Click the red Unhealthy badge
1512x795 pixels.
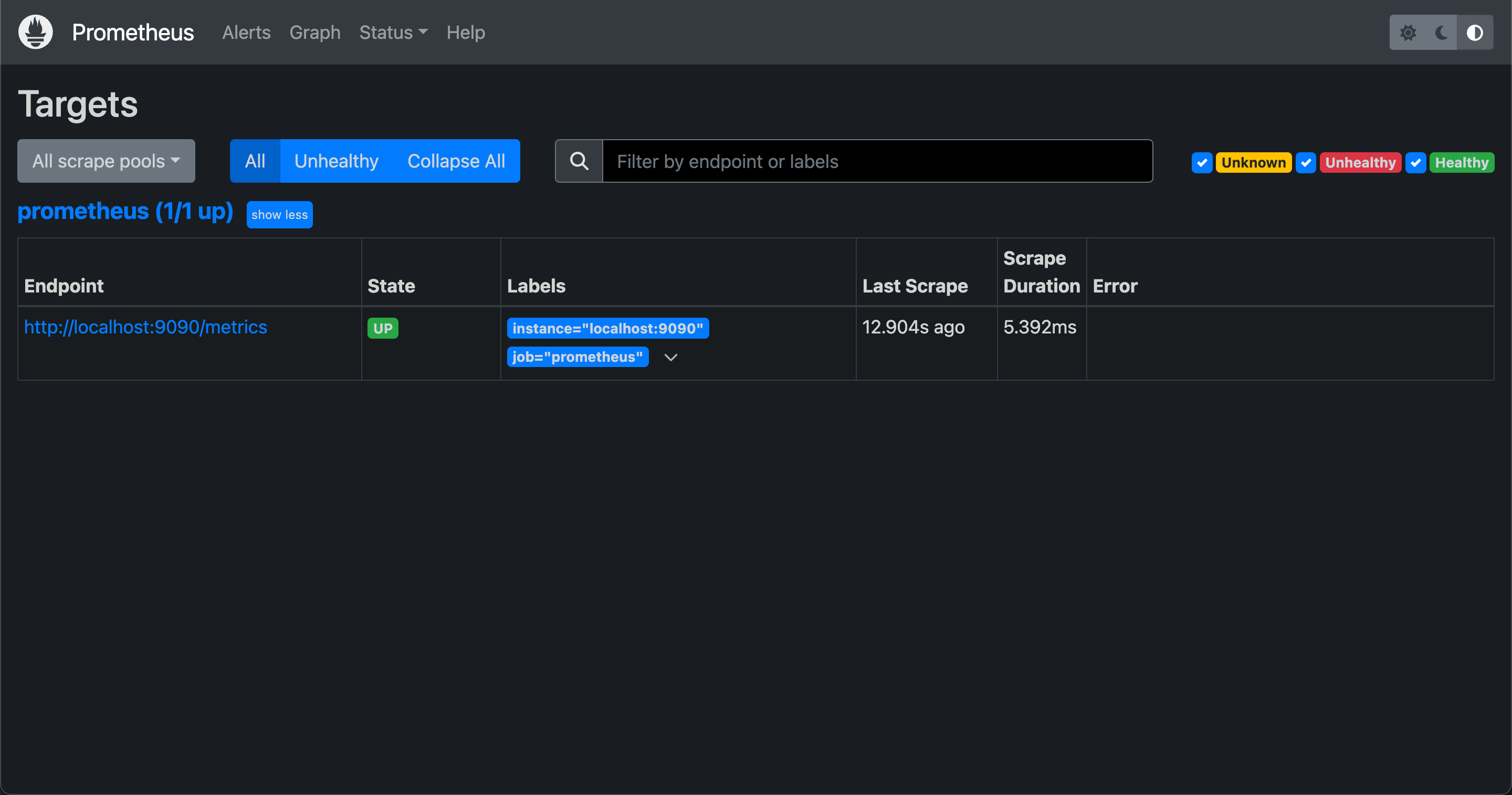pyautogui.click(x=1360, y=163)
